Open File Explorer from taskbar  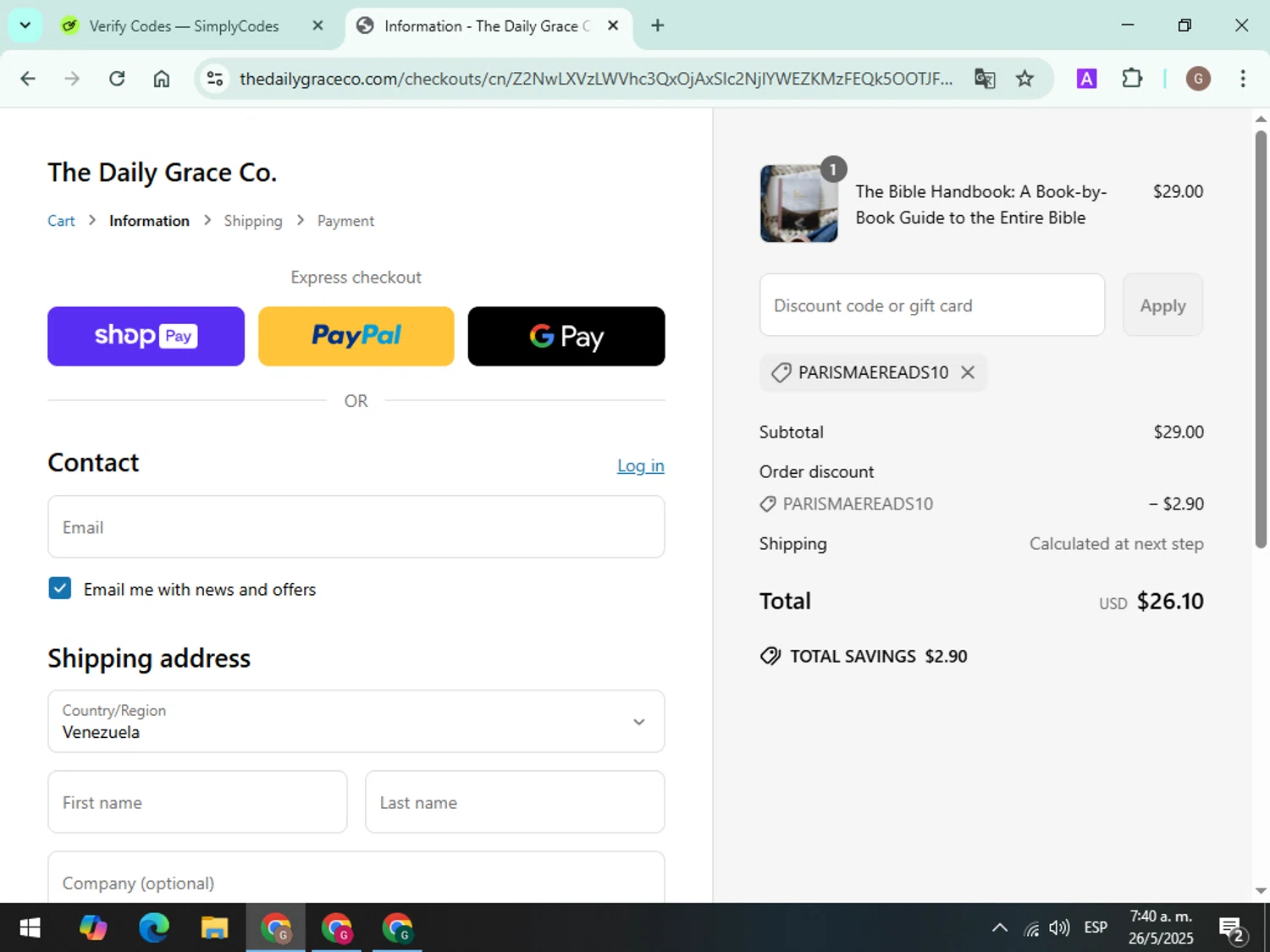pos(214,928)
